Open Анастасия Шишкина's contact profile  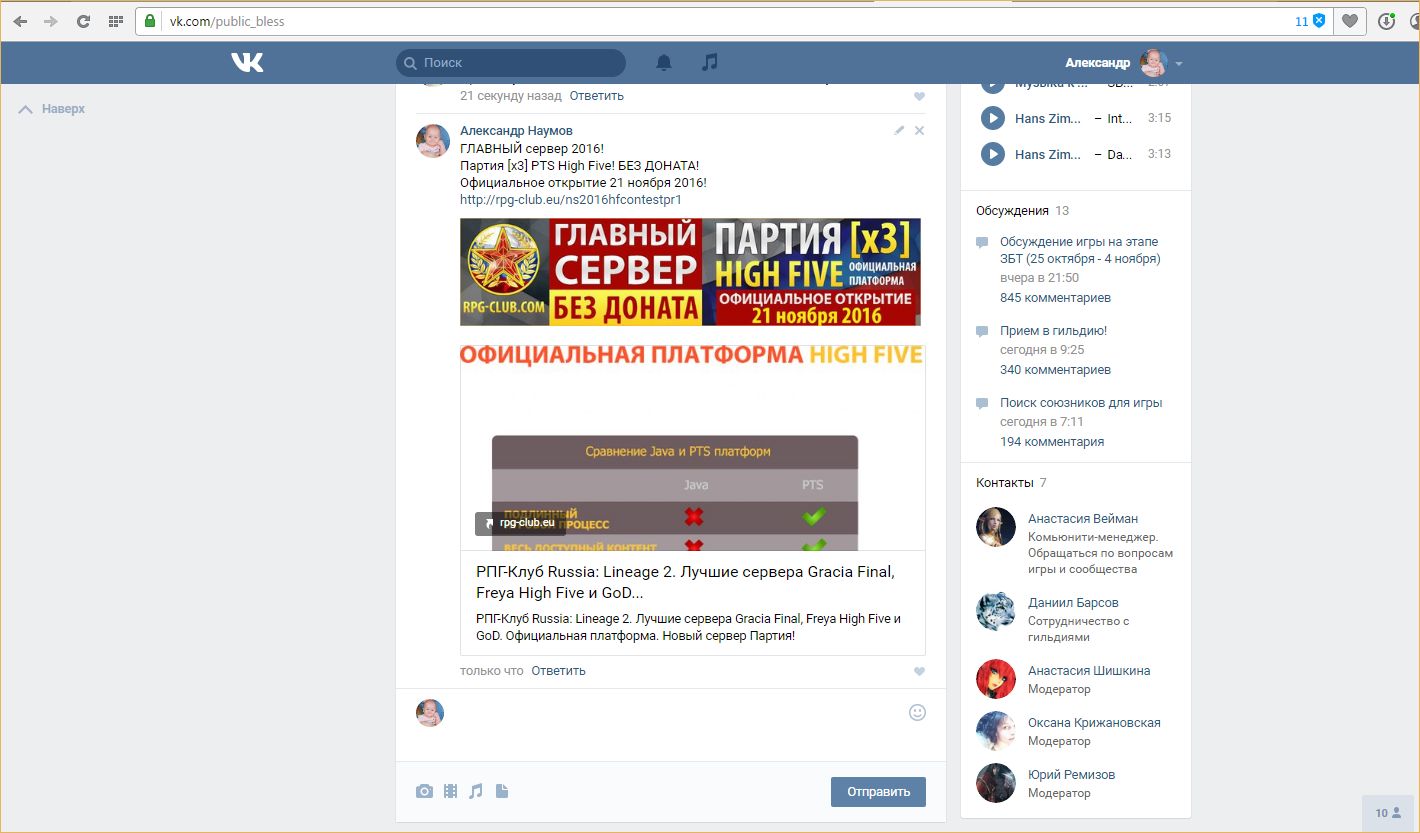click(x=1089, y=671)
